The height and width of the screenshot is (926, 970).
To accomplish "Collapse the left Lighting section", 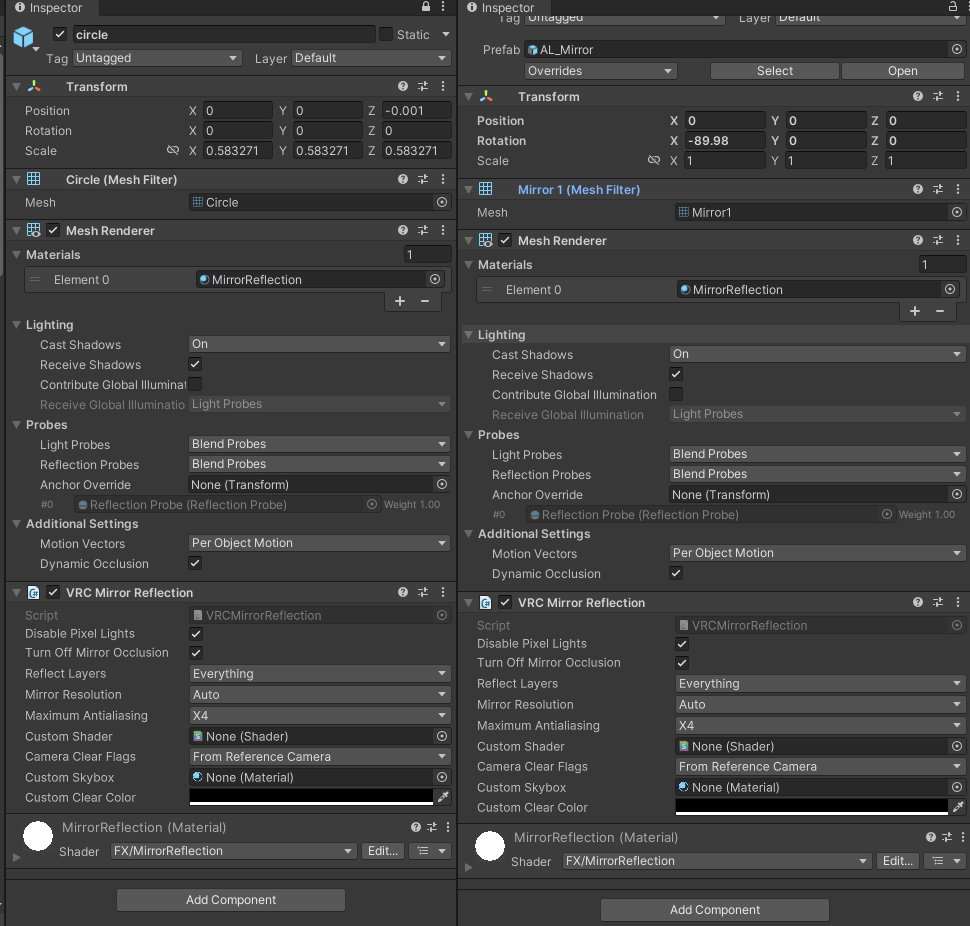I will pyautogui.click(x=17, y=325).
